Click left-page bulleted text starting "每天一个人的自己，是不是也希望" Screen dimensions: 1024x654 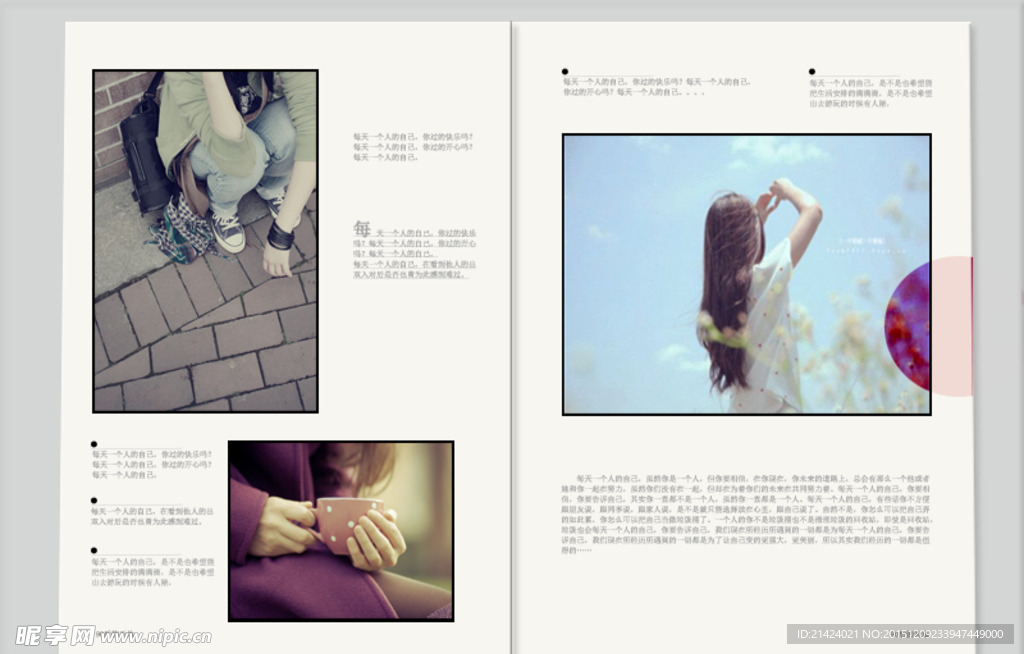[x=153, y=572]
